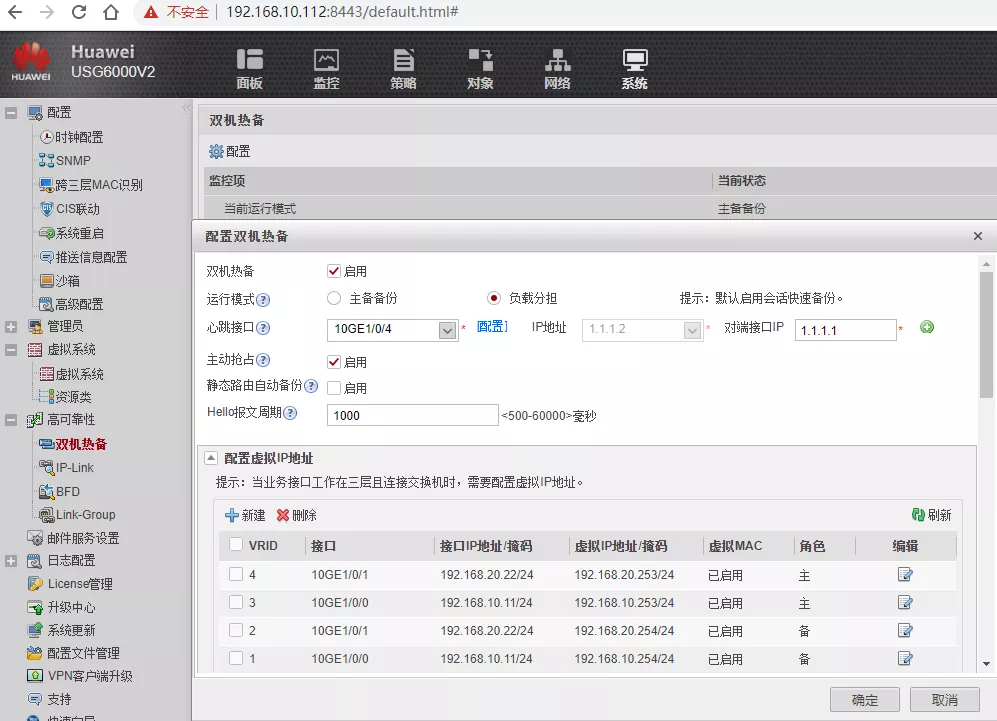This screenshot has width=997, height=721.
Task: Select the 主备备份 radio button
Action: (x=334, y=298)
